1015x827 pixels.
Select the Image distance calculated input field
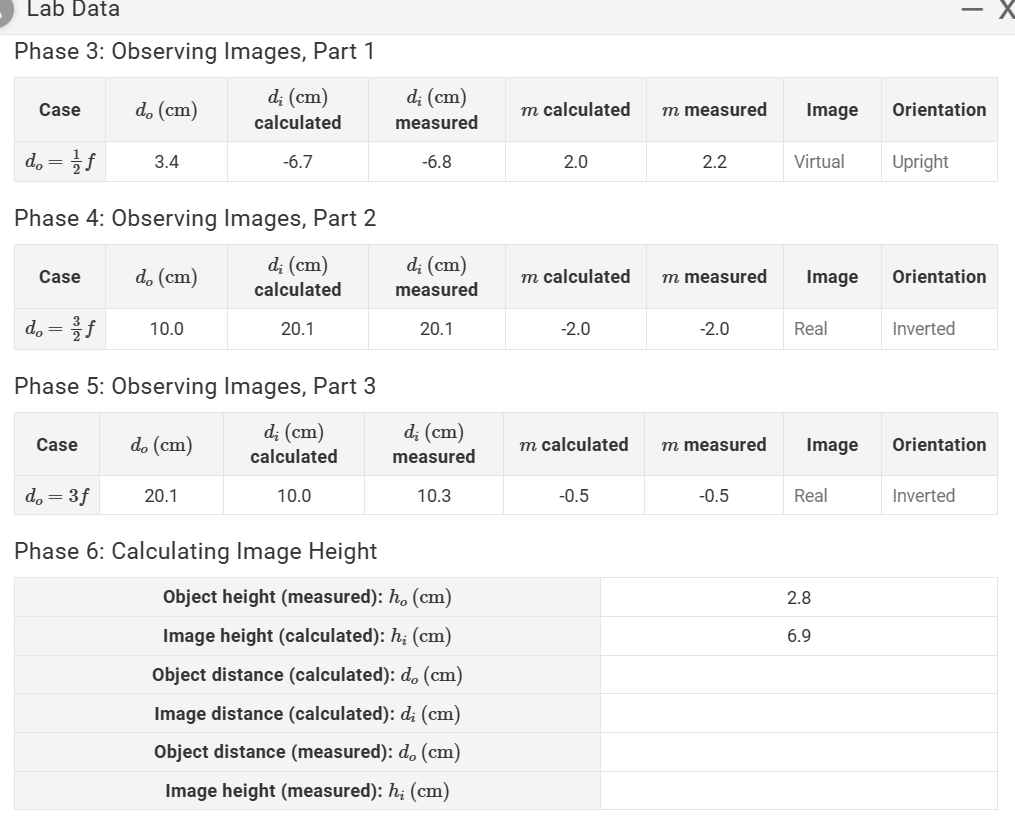798,713
